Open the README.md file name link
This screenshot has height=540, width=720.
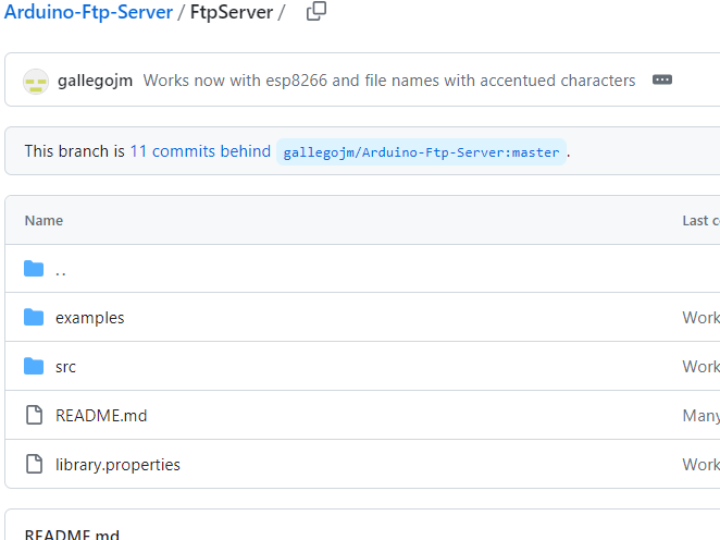(x=101, y=415)
